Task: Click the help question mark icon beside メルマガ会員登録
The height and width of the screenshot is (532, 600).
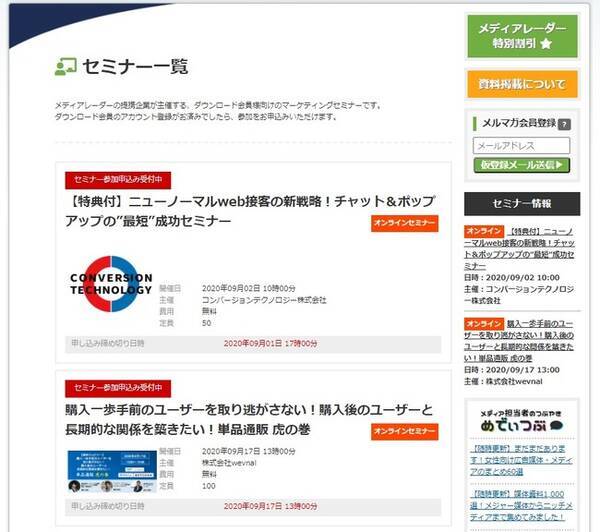Action: (564, 124)
